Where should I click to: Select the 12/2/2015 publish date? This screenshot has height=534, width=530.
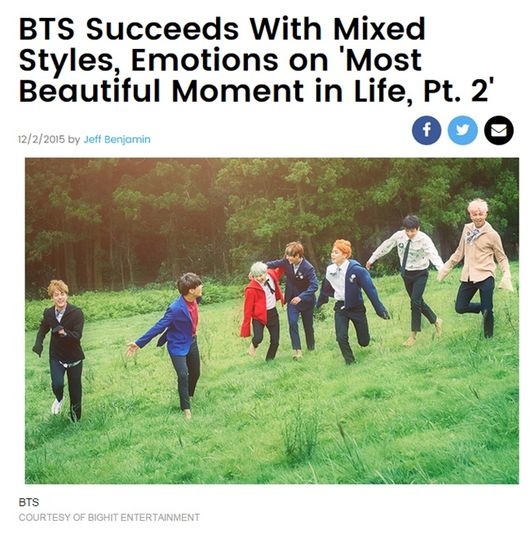[x=41, y=139]
